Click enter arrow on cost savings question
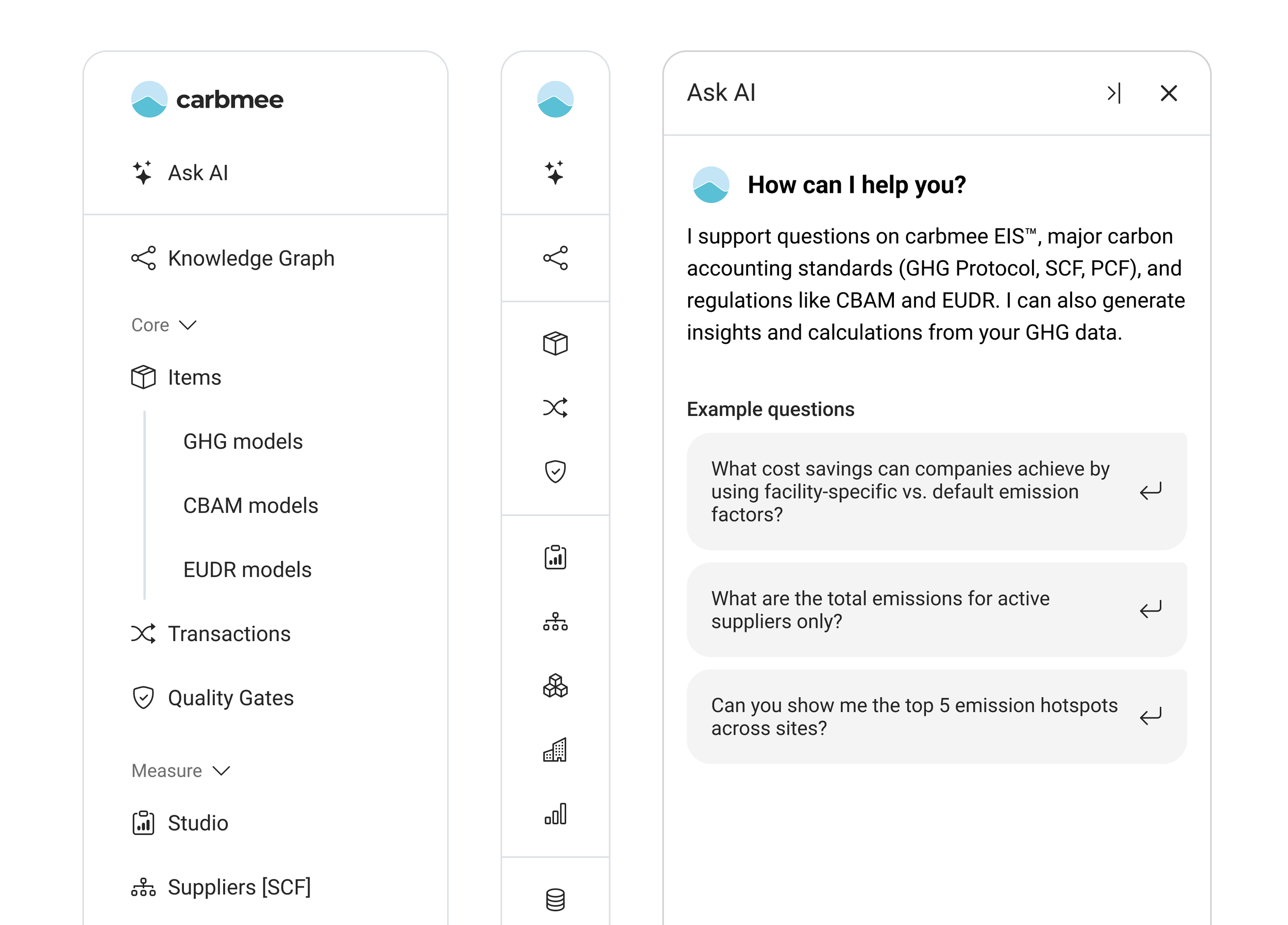Viewport: 1288px width, 925px height. [1150, 491]
